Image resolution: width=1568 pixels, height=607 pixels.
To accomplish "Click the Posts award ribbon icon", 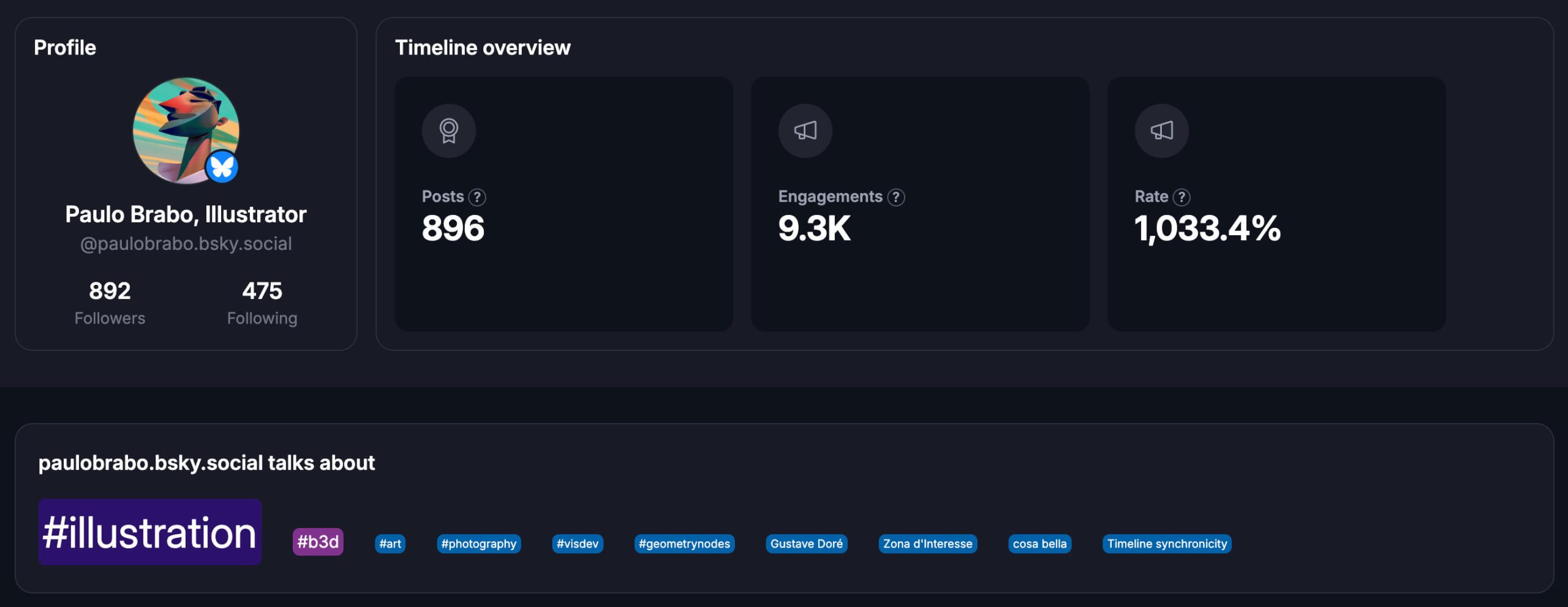I will tap(448, 130).
